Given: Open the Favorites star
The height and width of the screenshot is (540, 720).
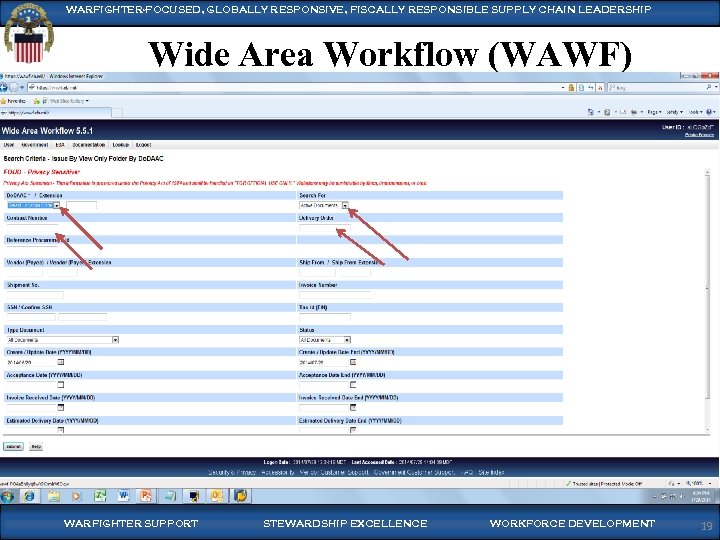Looking at the screenshot, I should tap(4, 101).
